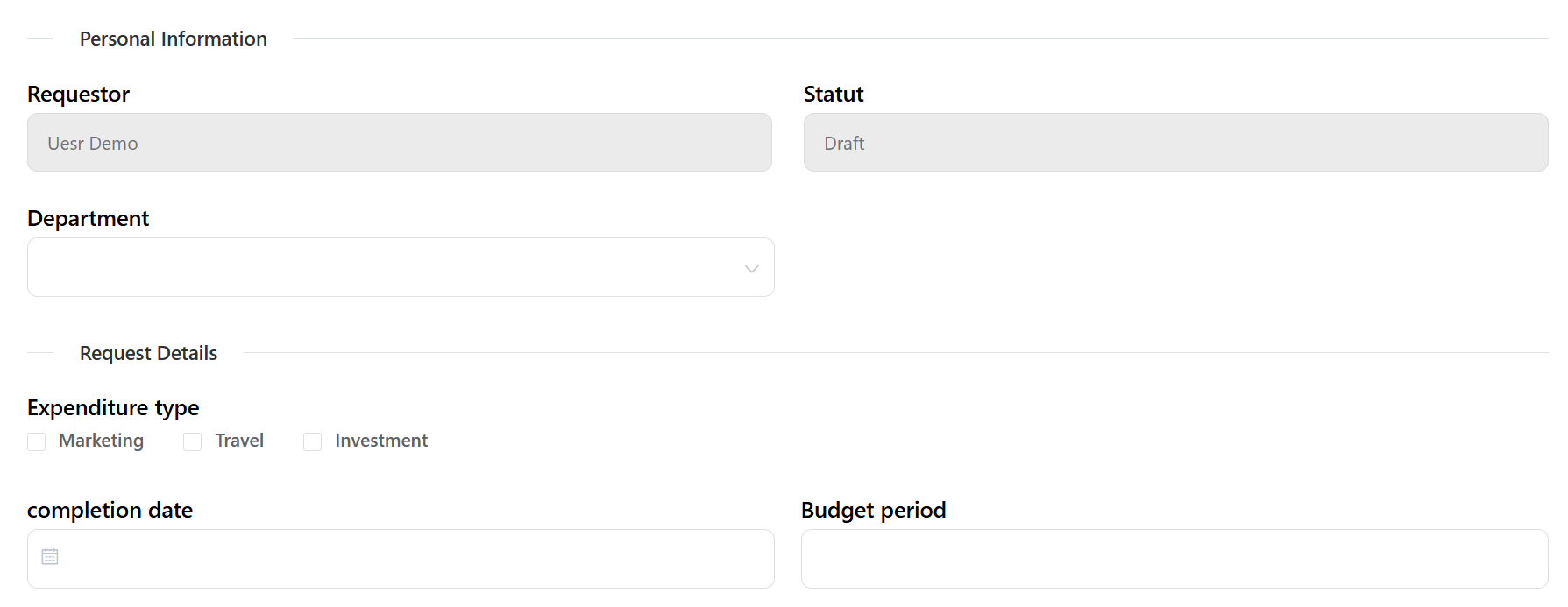
Task: Click the Investment option label text
Action: 381,441
